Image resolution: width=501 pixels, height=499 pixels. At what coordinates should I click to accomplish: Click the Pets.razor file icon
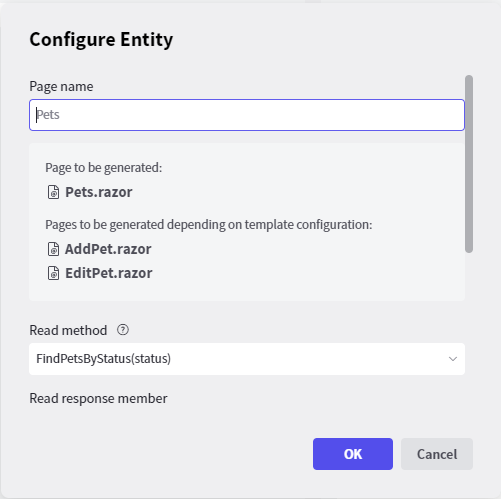(x=53, y=192)
